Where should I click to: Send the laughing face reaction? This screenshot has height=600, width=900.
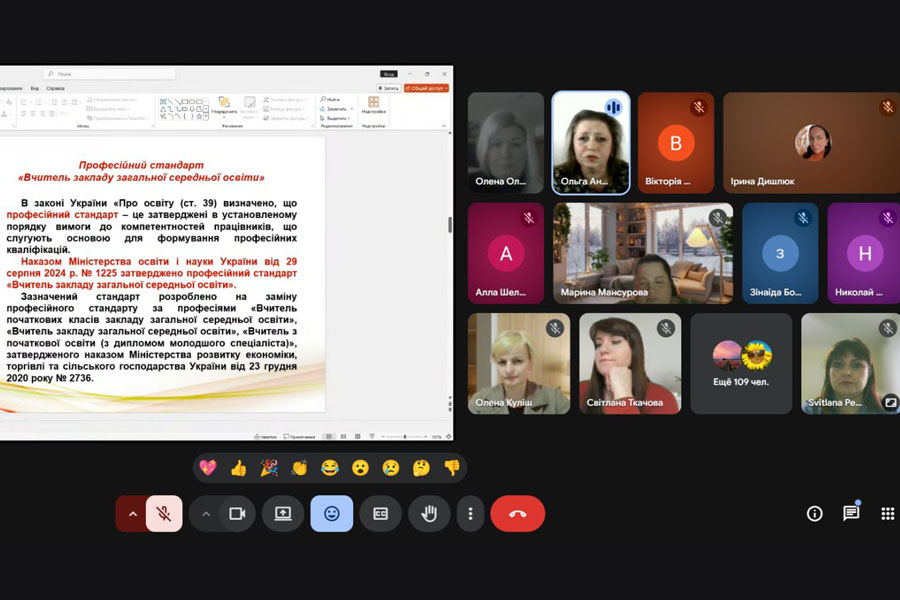pos(329,468)
